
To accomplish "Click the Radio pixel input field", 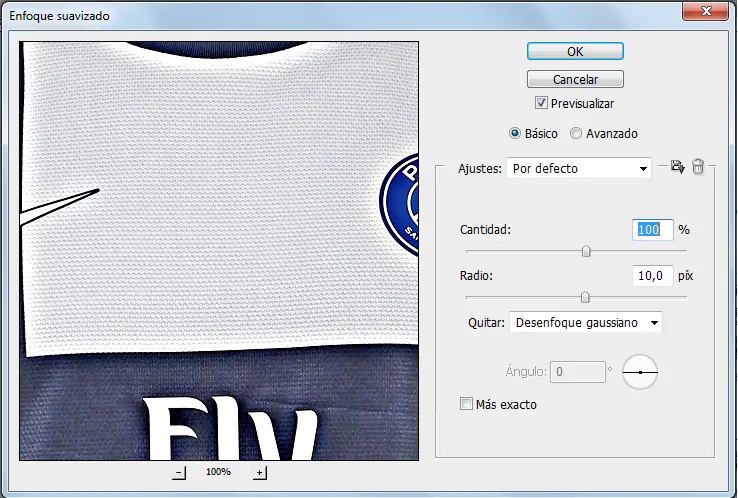I will pos(653,275).
